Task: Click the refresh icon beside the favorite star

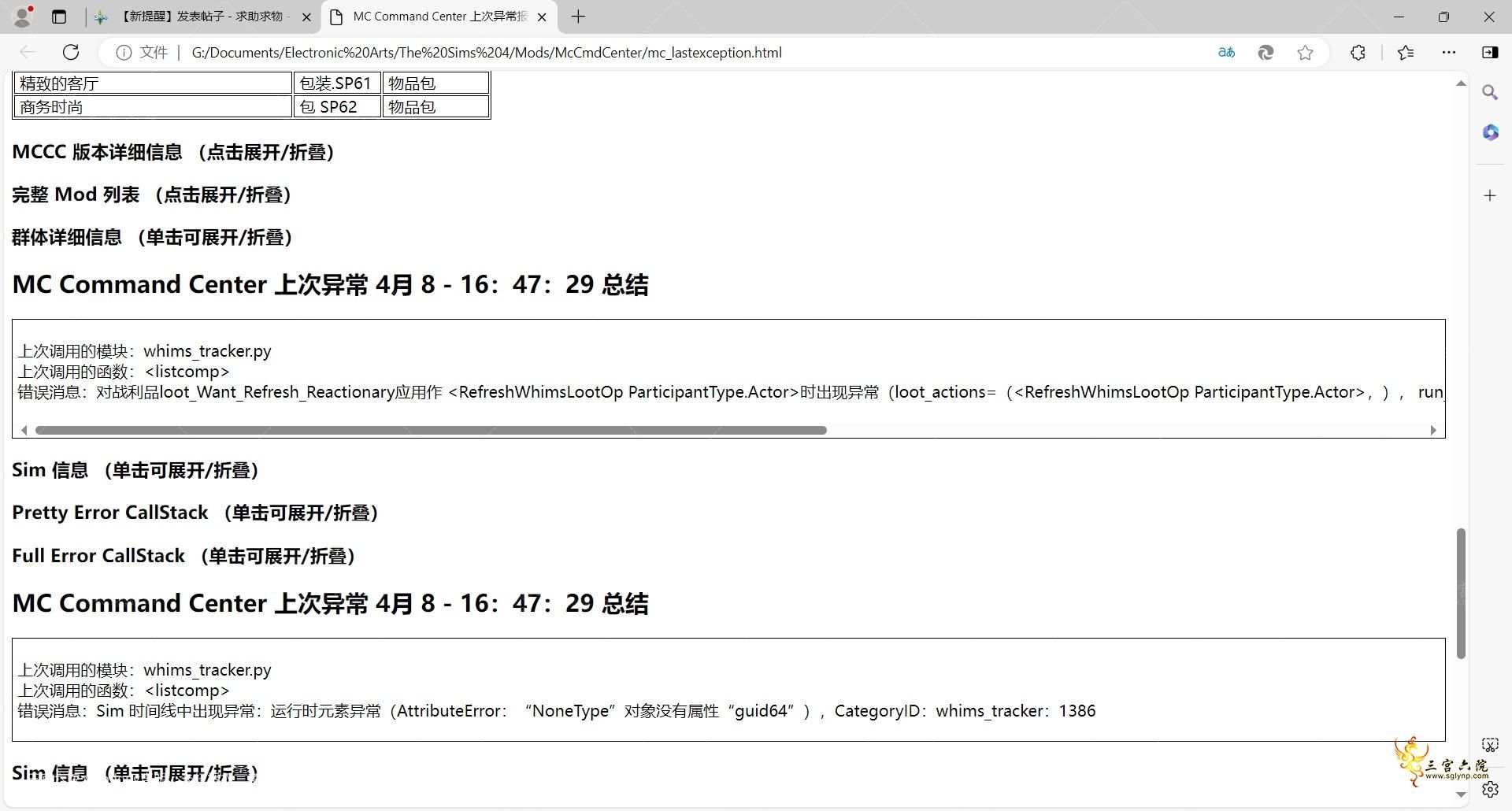Action: tap(1266, 52)
